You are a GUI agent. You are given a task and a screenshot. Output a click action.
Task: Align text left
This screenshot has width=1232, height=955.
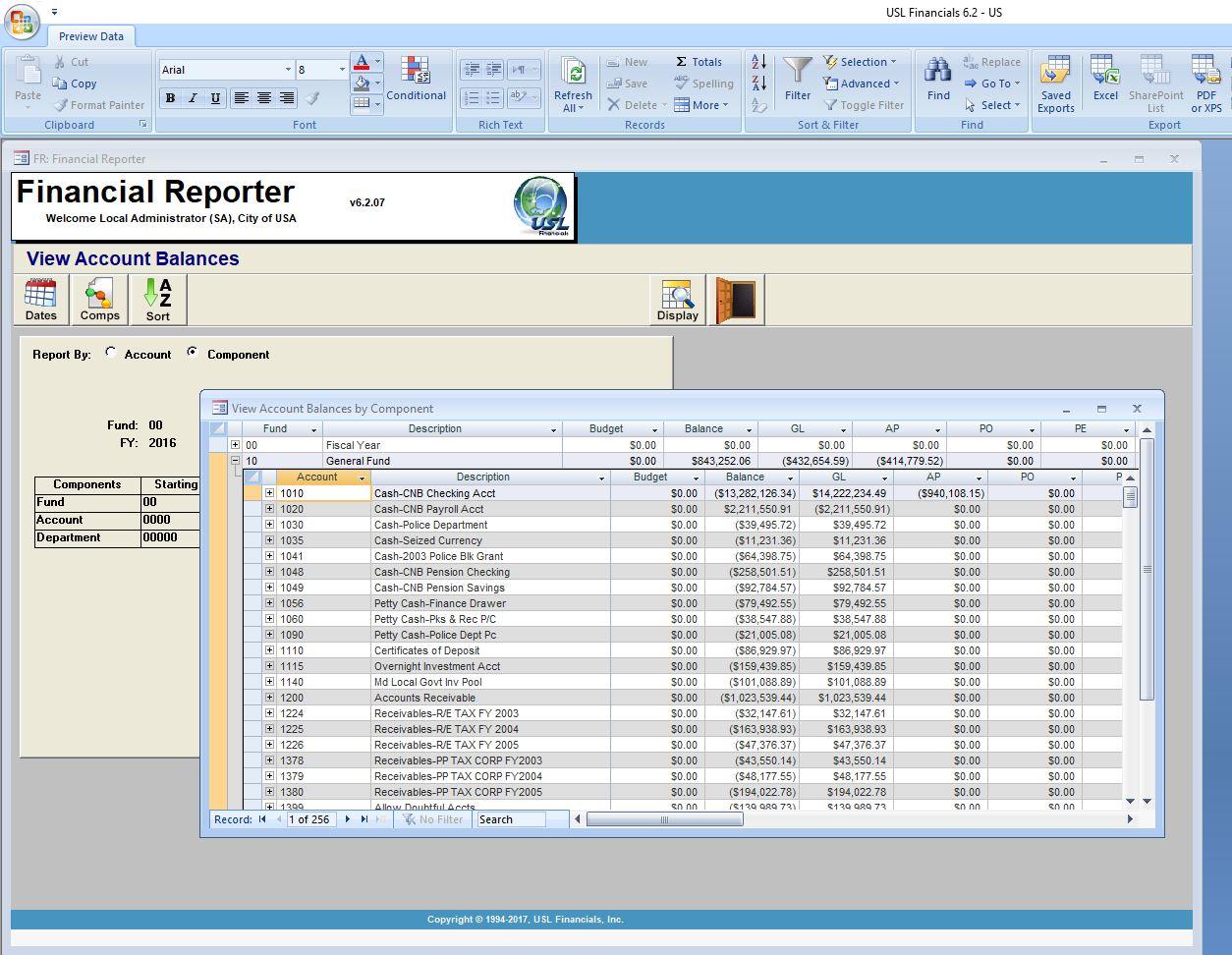[x=241, y=98]
